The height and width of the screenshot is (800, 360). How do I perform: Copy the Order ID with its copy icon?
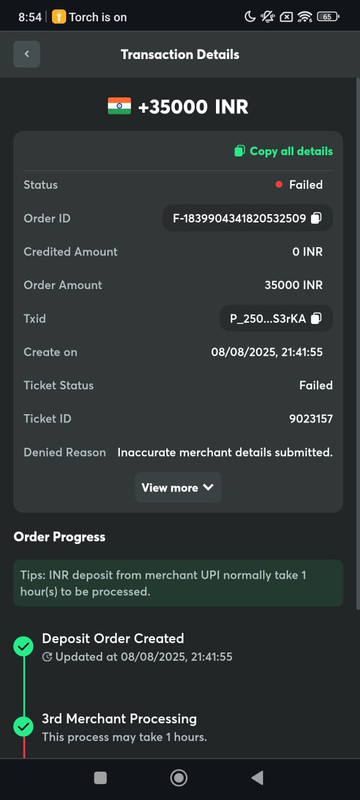click(x=316, y=218)
